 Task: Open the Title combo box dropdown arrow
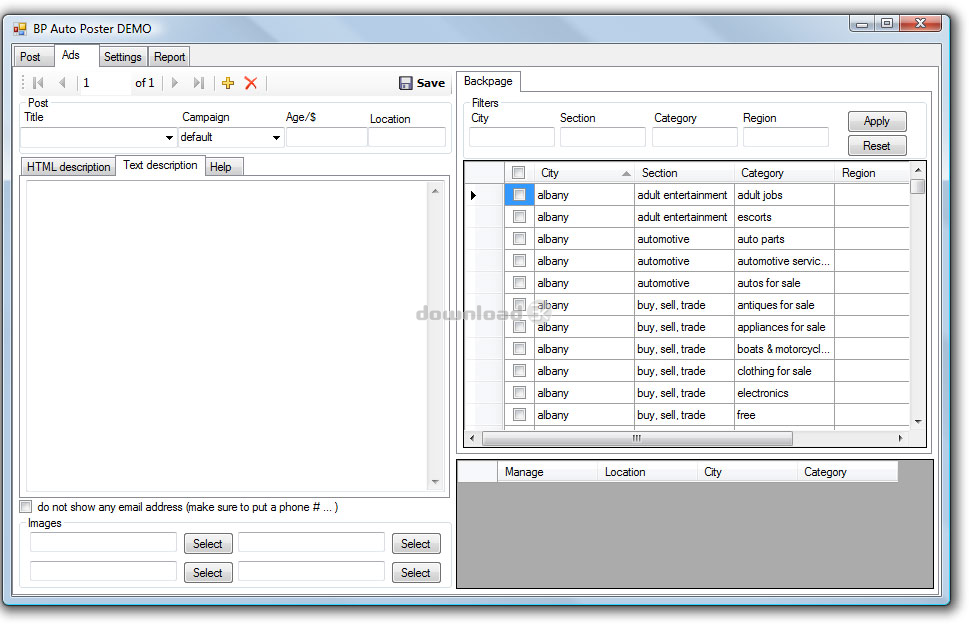coord(169,137)
